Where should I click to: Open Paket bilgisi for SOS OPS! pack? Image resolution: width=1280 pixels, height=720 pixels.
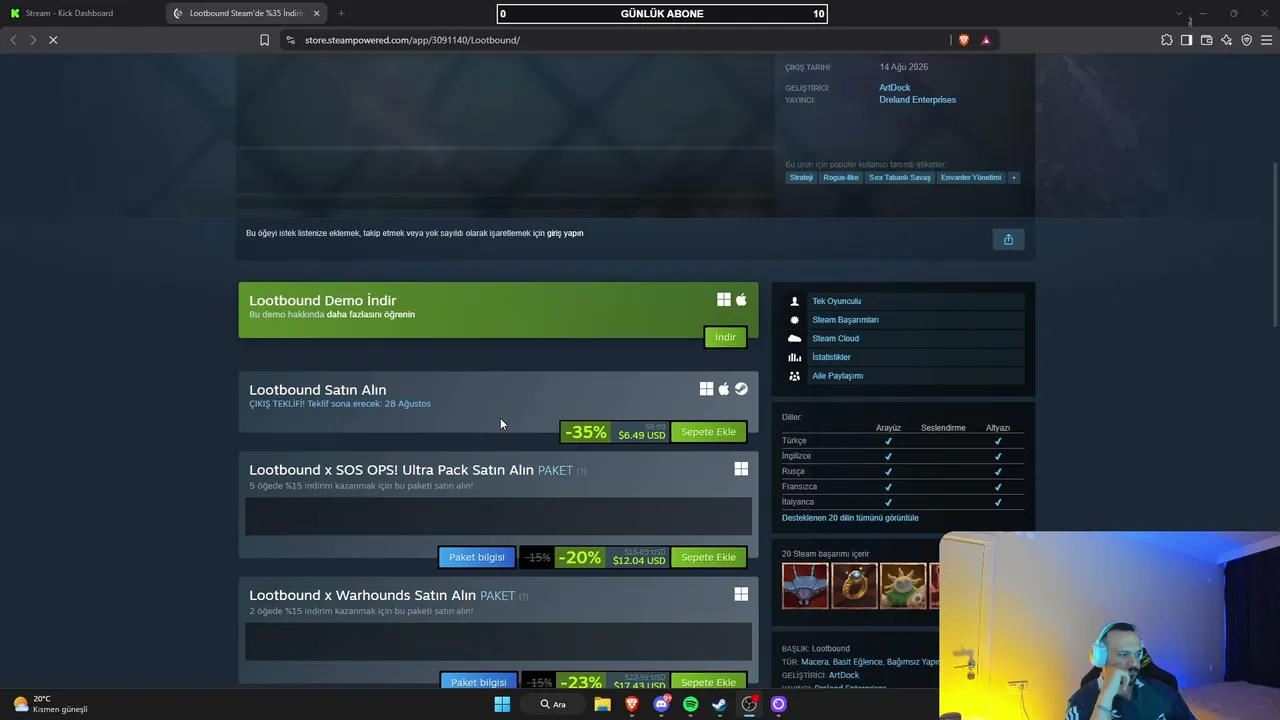pos(477,557)
